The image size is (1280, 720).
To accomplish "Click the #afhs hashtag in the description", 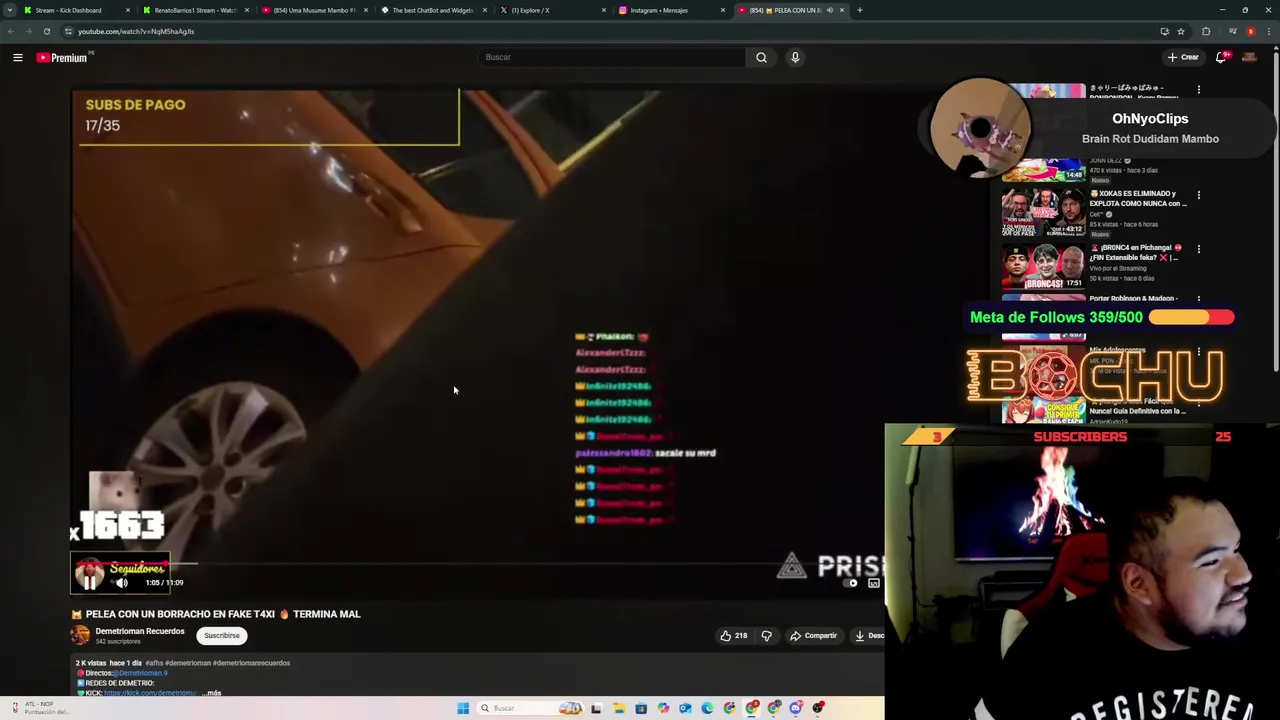I will [x=154, y=663].
